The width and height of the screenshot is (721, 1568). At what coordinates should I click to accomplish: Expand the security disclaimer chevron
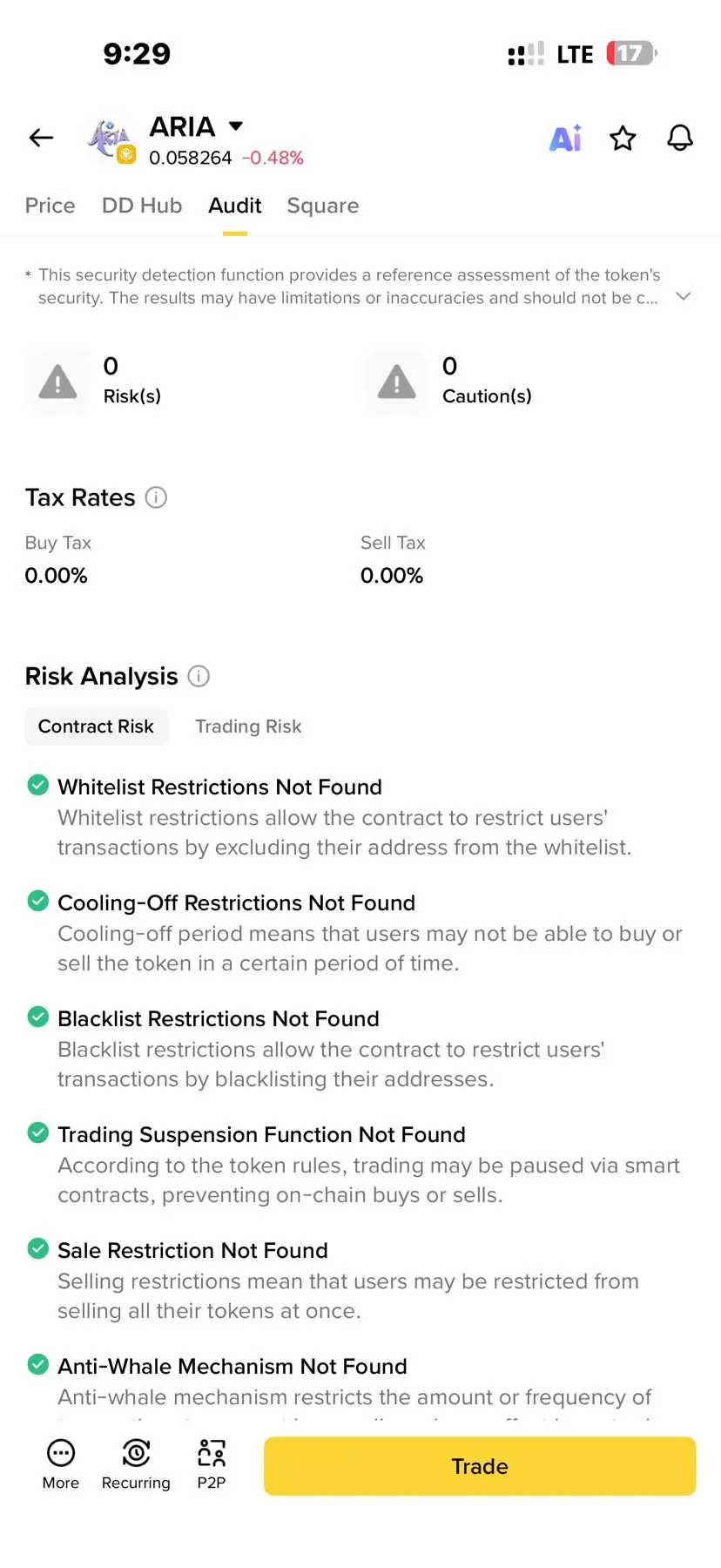point(684,296)
